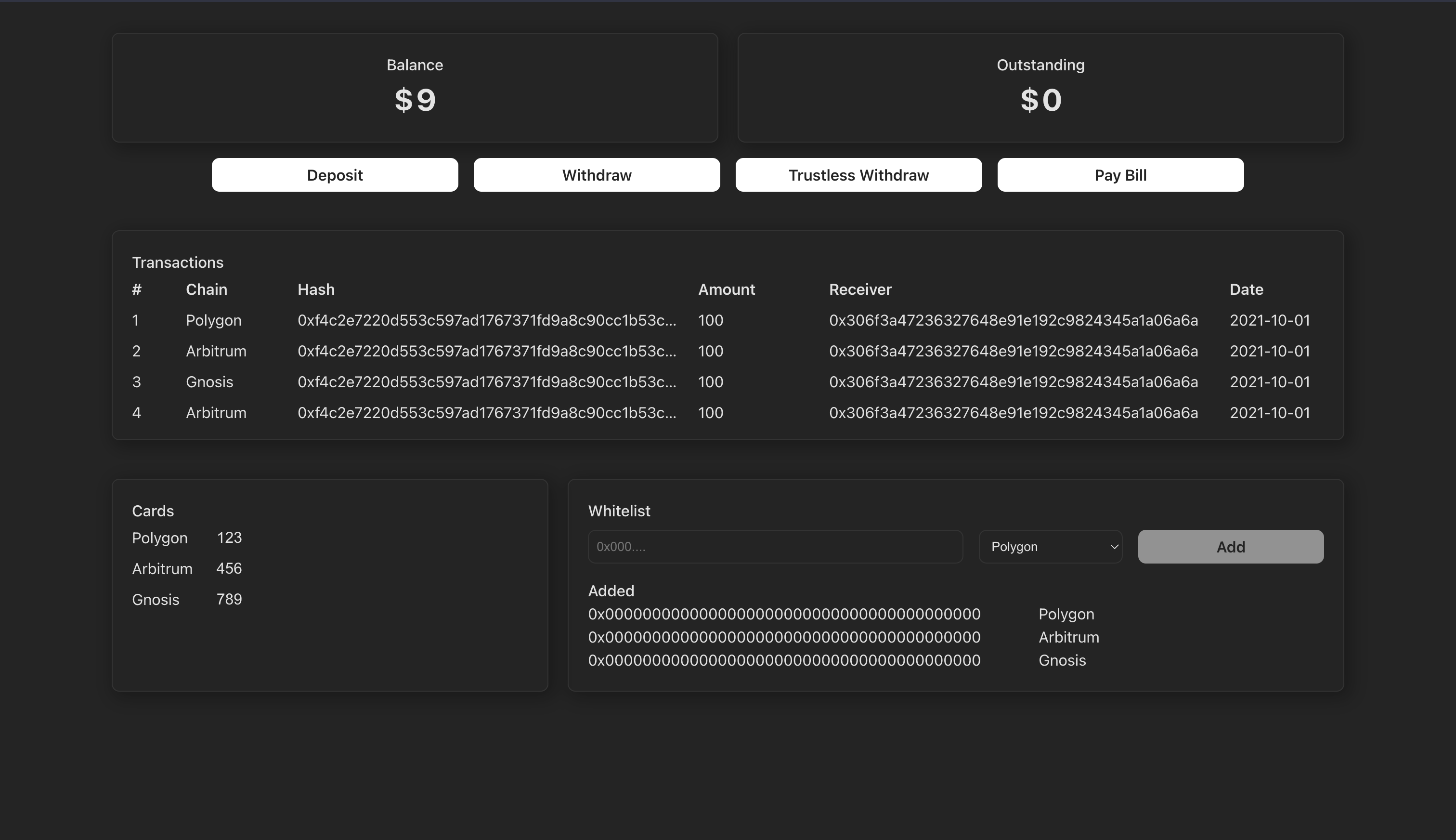Click card number 123
This screenshot has width=1456, height=840.
point(230,538)
